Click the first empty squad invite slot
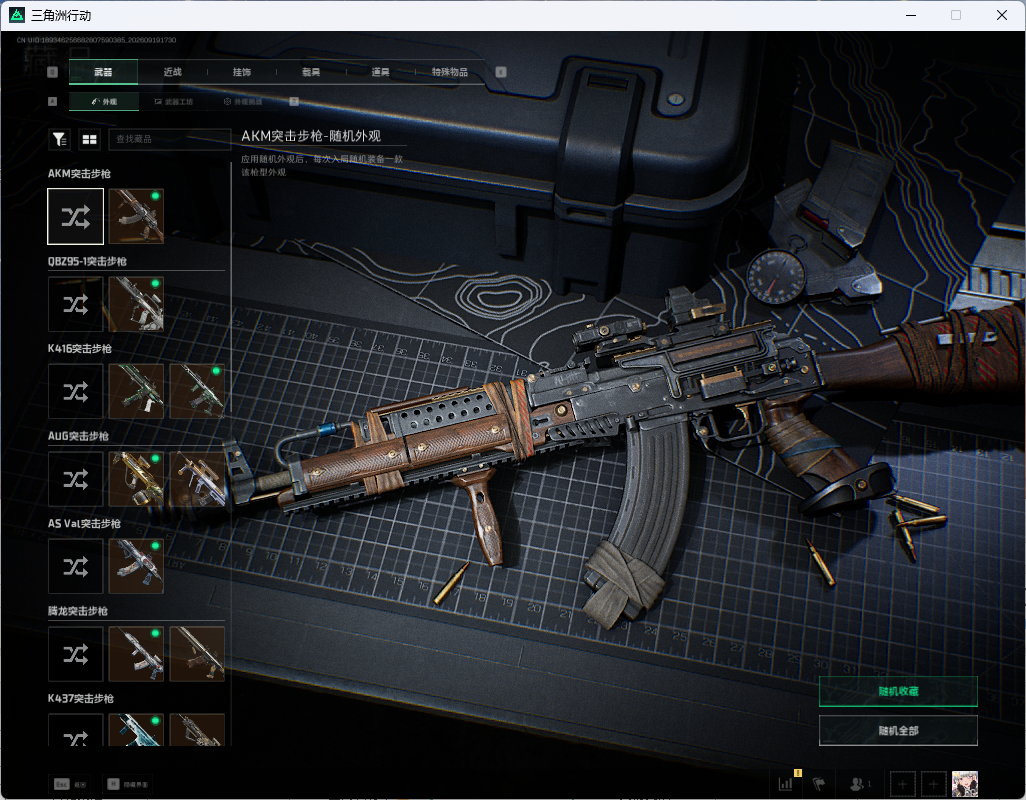1026x800 pixels. click(x=902, y=784)
